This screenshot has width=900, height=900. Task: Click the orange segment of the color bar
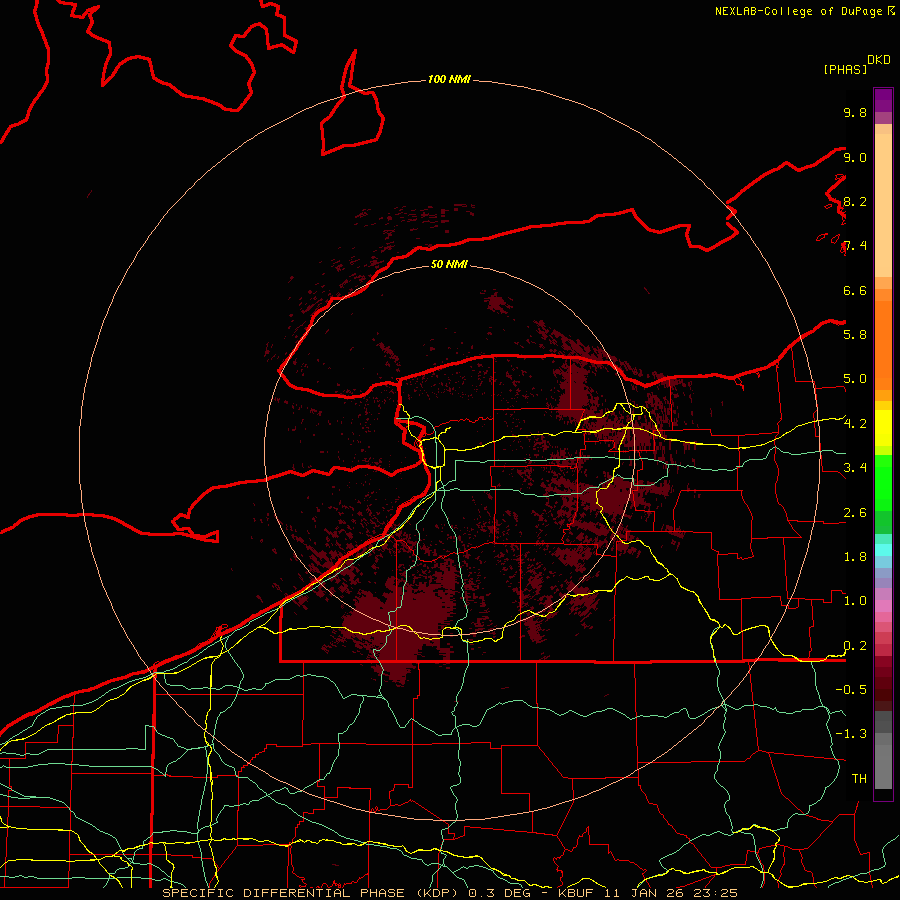883,344
